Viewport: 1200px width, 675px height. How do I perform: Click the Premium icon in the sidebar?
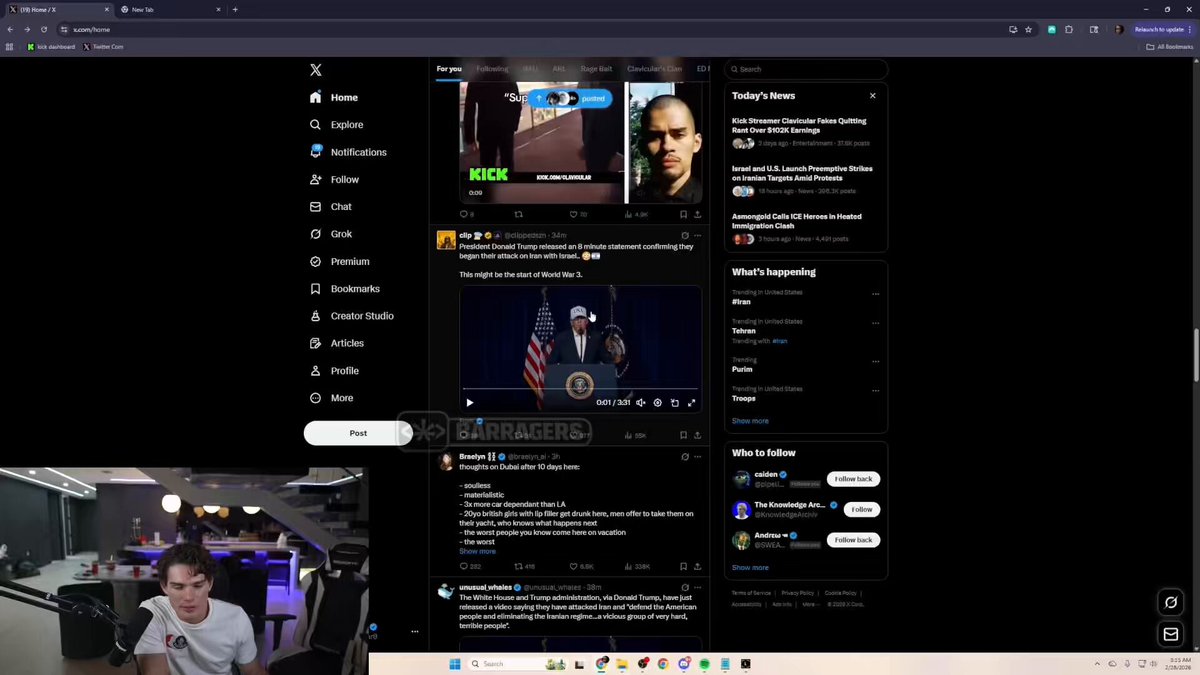[315, 261]
